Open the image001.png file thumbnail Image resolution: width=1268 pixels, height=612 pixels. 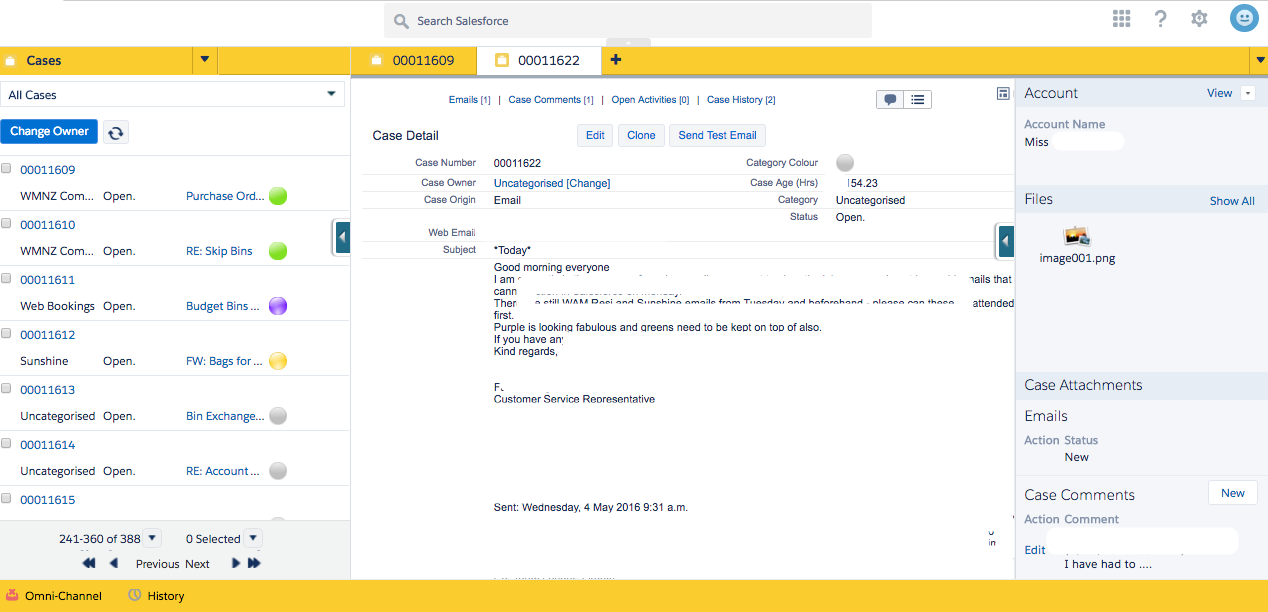click(x=1077, y=237)
